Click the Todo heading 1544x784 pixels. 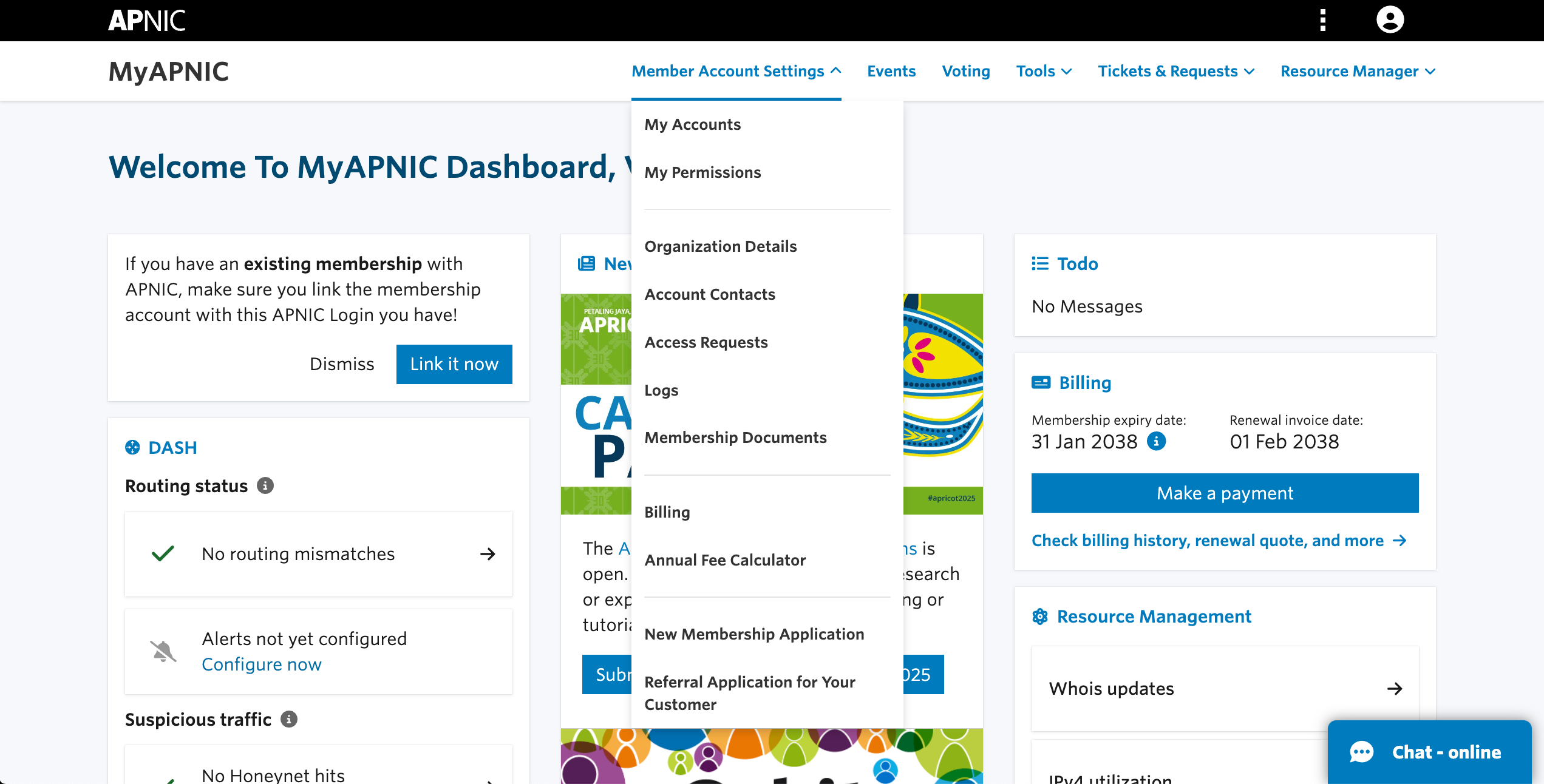point(1078,264)
